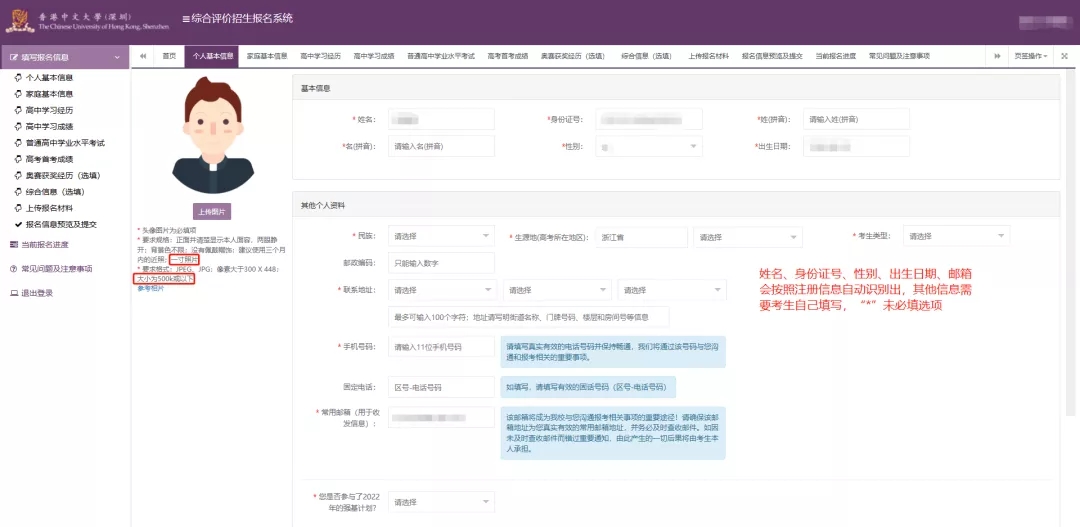Click the 当前报名进度 sidebar icon
Viewport: 1080px width, 527px height.
tap(14, 245)
